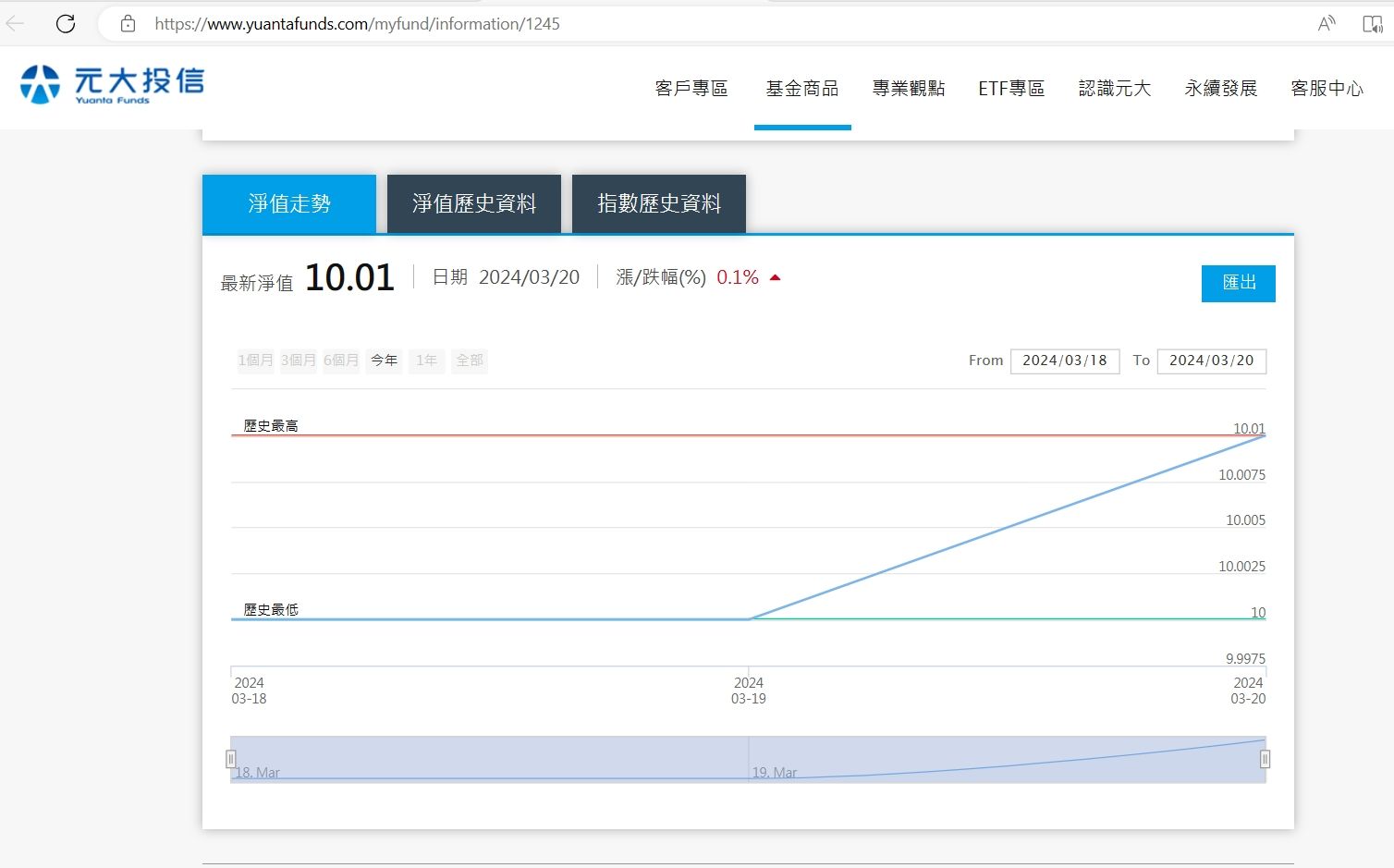Image resolution: width=1394 pixels, height=868 pixels.
Task: Select the 淨值走勢 tab
Action: pyautogui.click(x=289, y=203)
